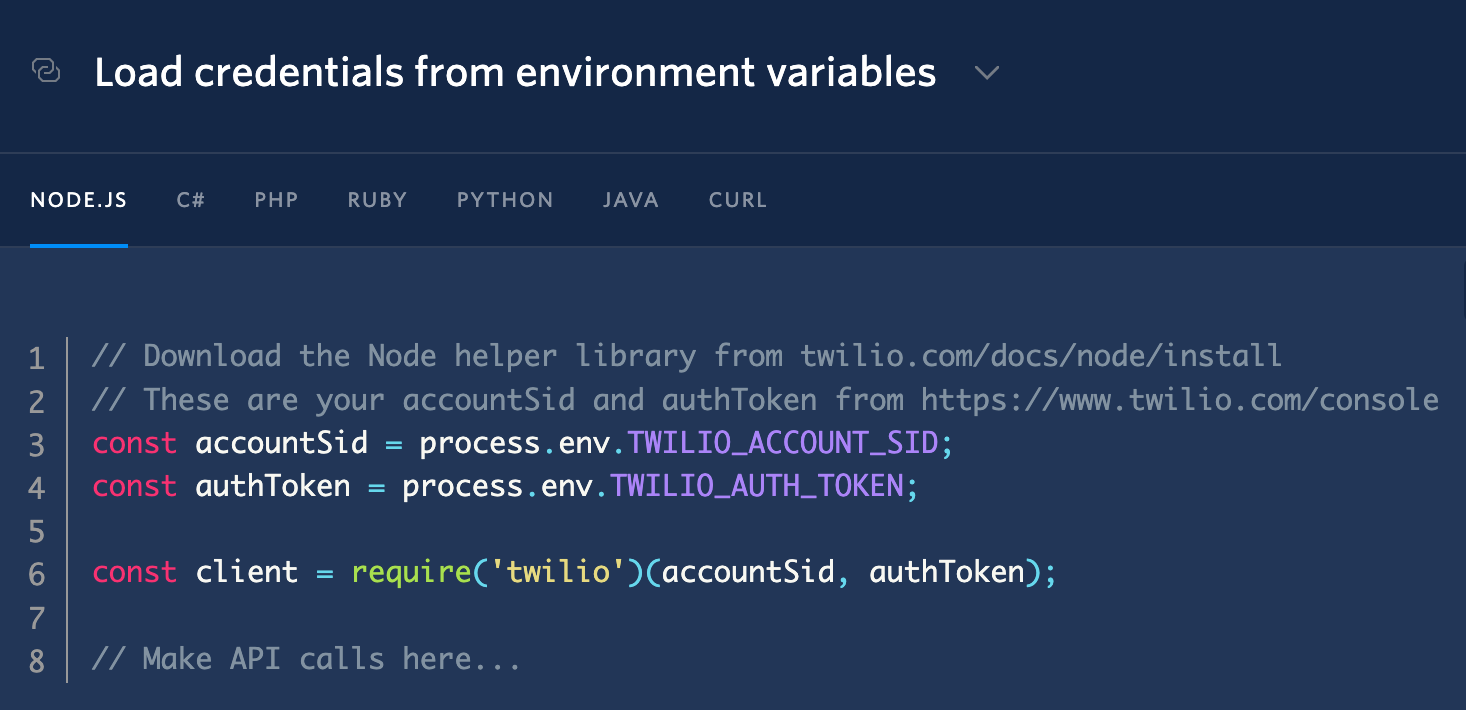The image size is (1466, 710).
Task: Select the NODE.JS tab
Action: click(x=79, y=200)
